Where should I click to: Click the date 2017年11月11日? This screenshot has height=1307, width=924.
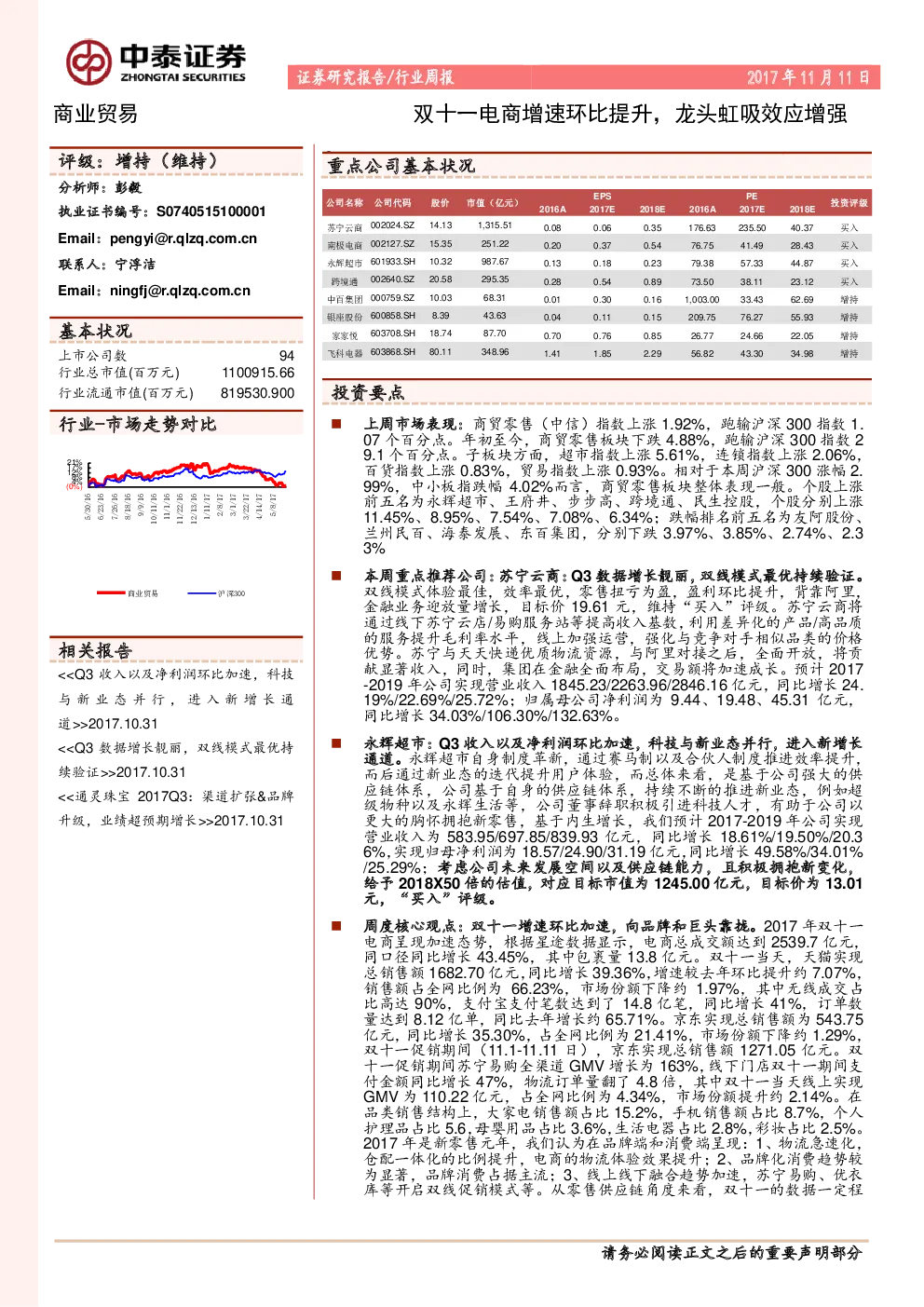tap(808, 77)
